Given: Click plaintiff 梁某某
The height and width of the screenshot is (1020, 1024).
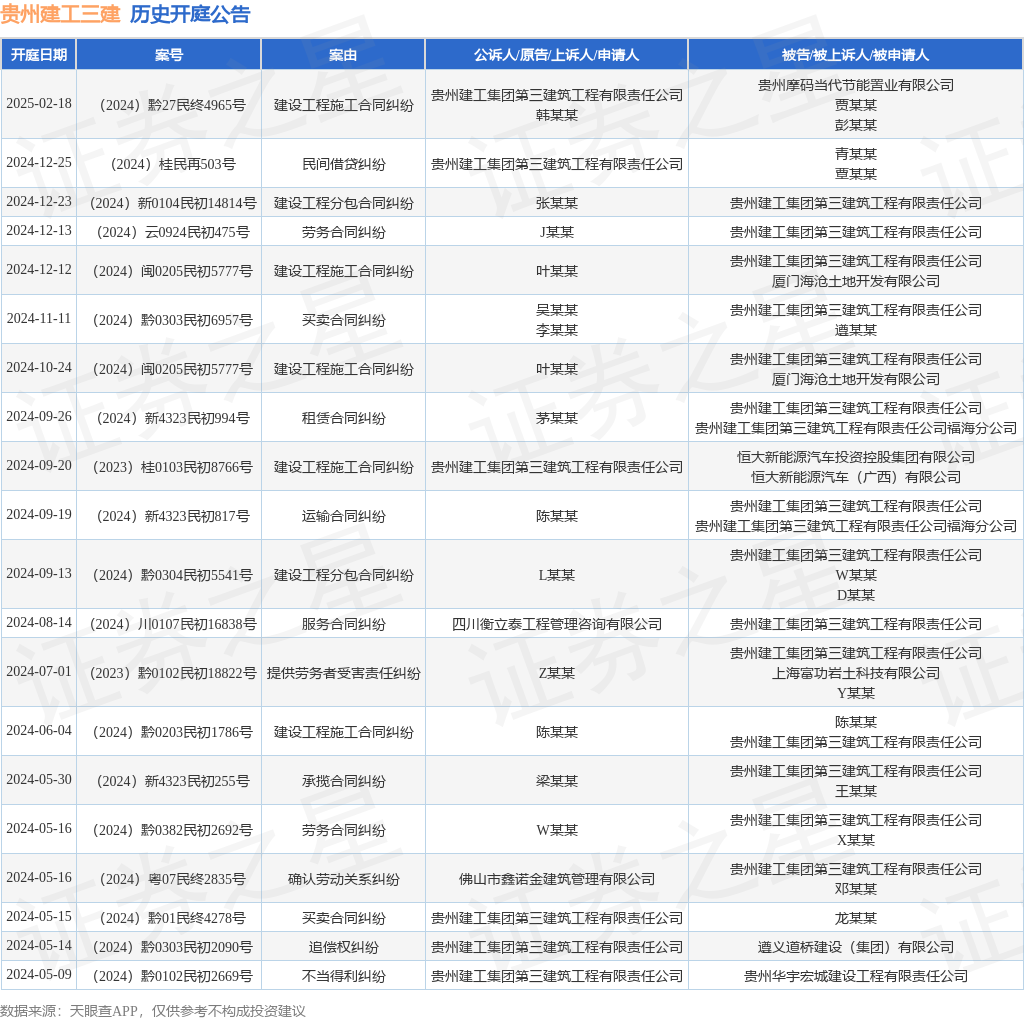Looking at the screenshot, I should click(x=556, y=781).
